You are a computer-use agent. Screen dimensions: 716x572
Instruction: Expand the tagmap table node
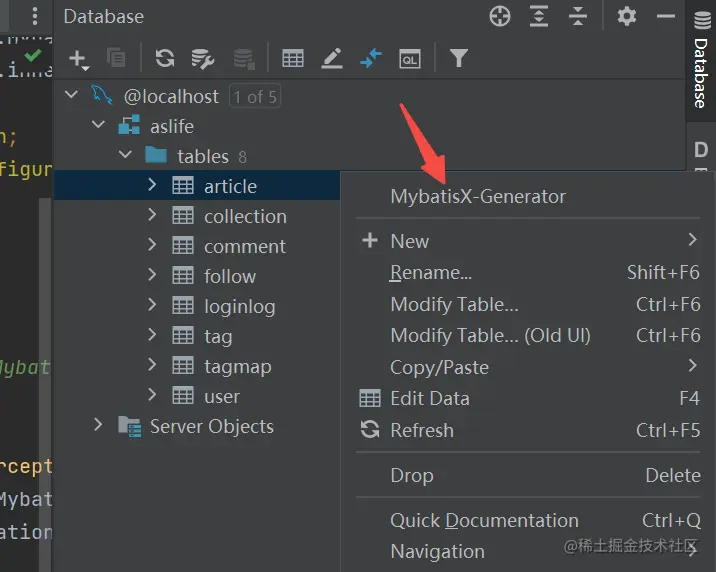tap(152, 365)
